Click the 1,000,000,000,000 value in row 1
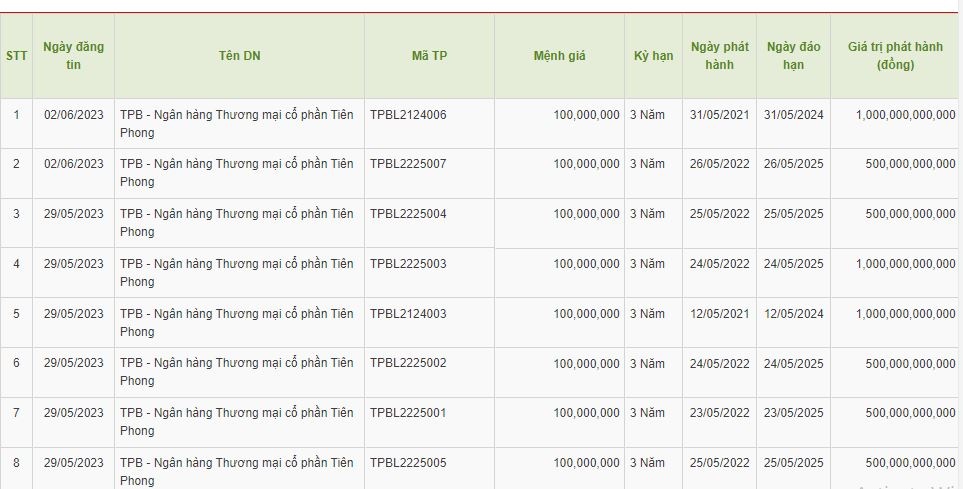Viewport: 963px width, 489px height. point(906,115)
